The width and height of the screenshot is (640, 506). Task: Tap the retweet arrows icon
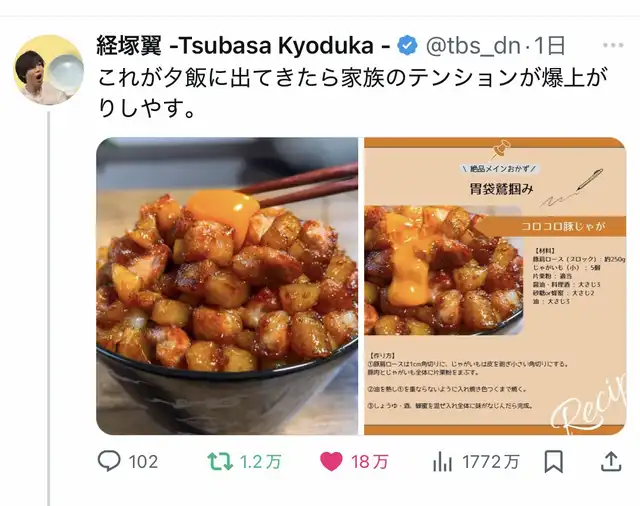220,462
